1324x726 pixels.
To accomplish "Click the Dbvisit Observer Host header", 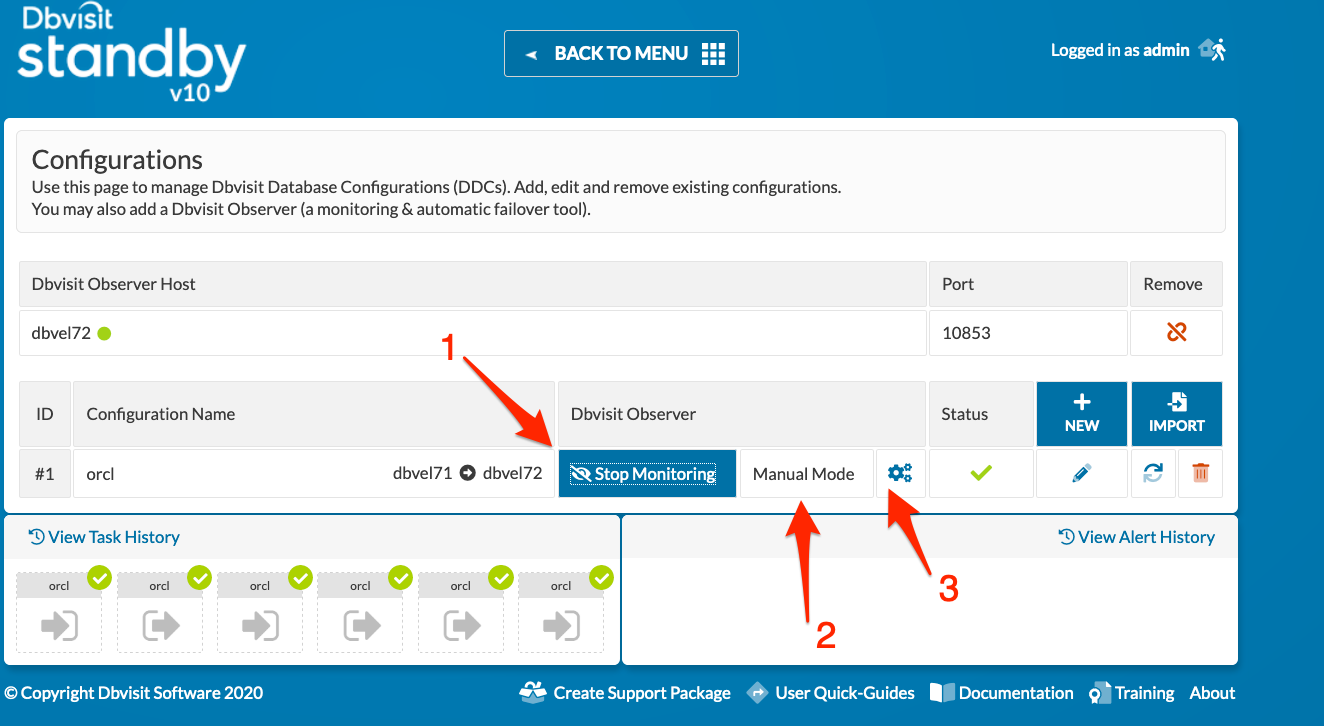I will click(473, 284).
